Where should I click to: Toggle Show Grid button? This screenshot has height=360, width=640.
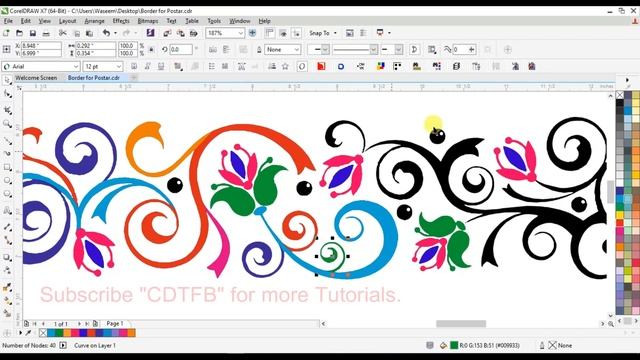click(283, 33)
